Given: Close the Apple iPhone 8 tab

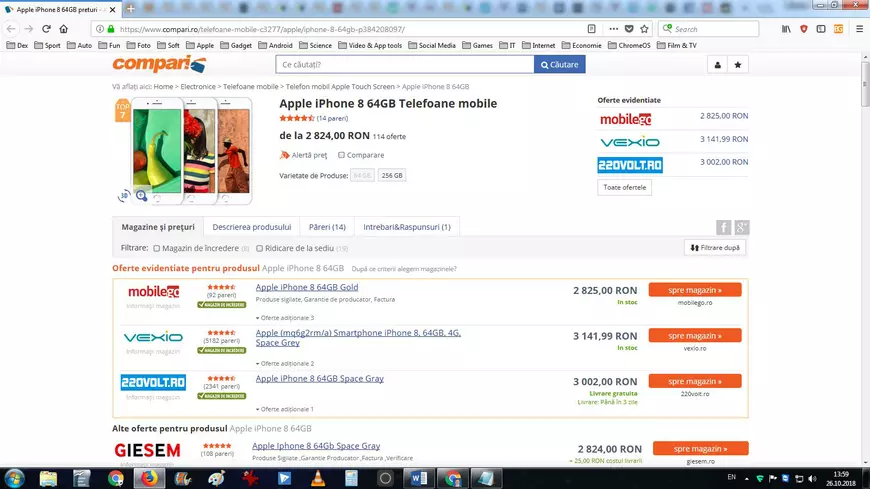Looking at the screenshot, I should pos(113,9).
